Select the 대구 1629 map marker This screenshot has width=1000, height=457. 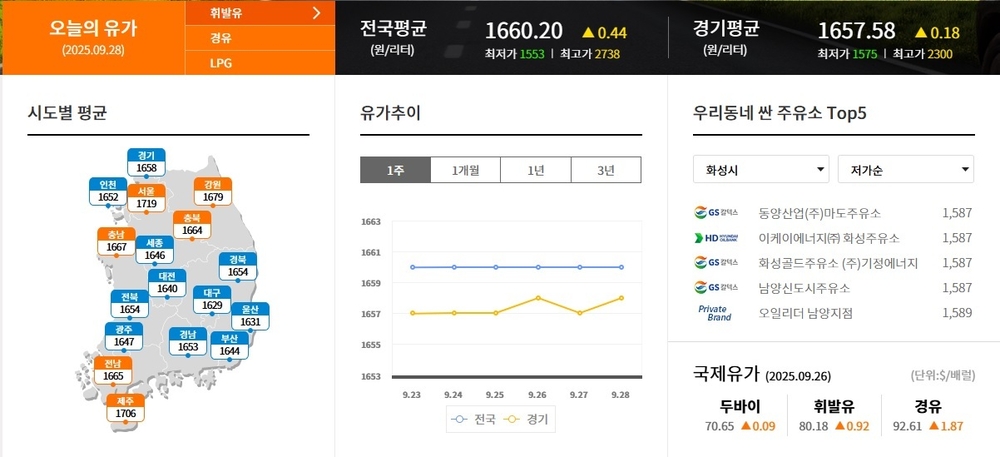point(212,299)
